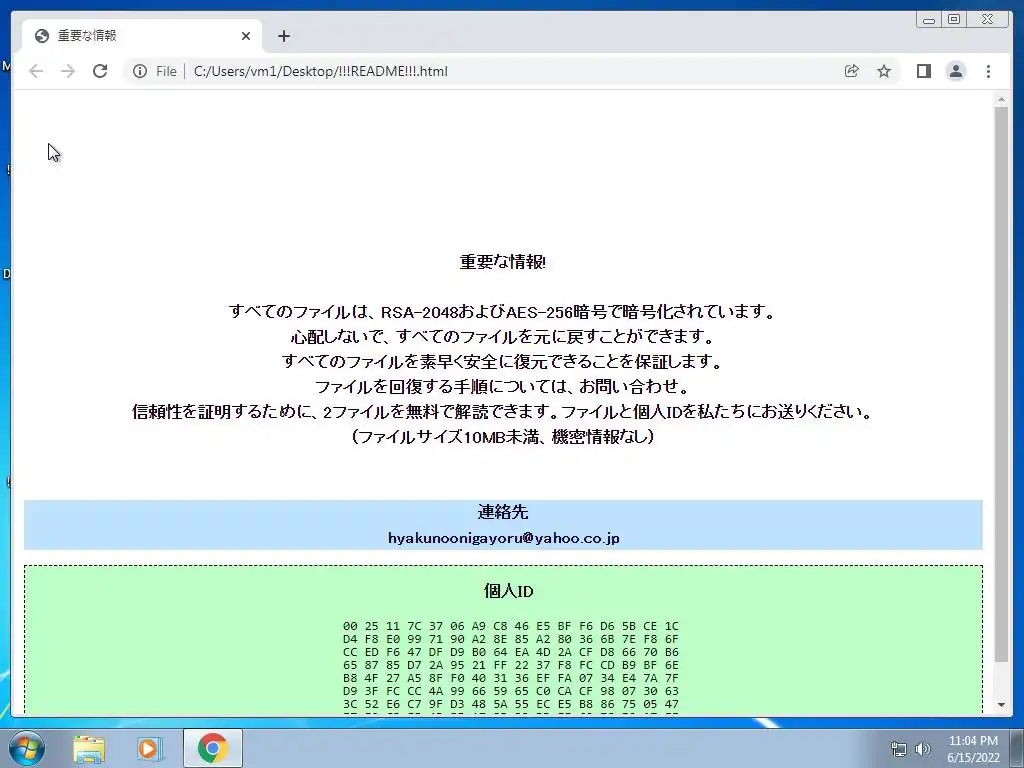Close the 重要な情報 tab
The height and width of the screenshot is (768, 1024).
(x=246, y=36)
